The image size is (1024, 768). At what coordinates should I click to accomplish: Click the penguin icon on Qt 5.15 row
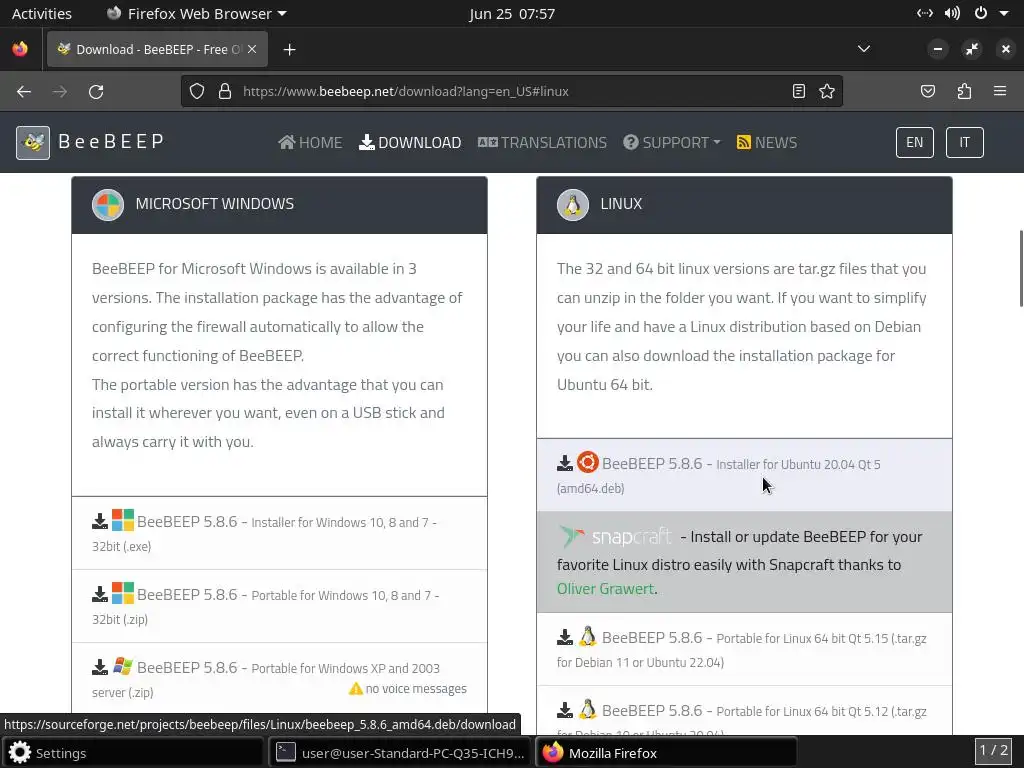point(588,637)
